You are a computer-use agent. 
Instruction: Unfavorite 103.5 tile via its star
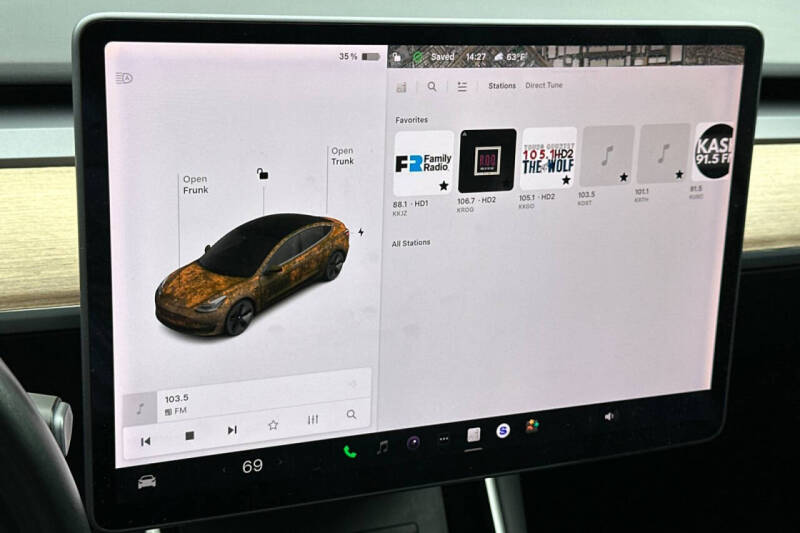[x=623, y=177]
